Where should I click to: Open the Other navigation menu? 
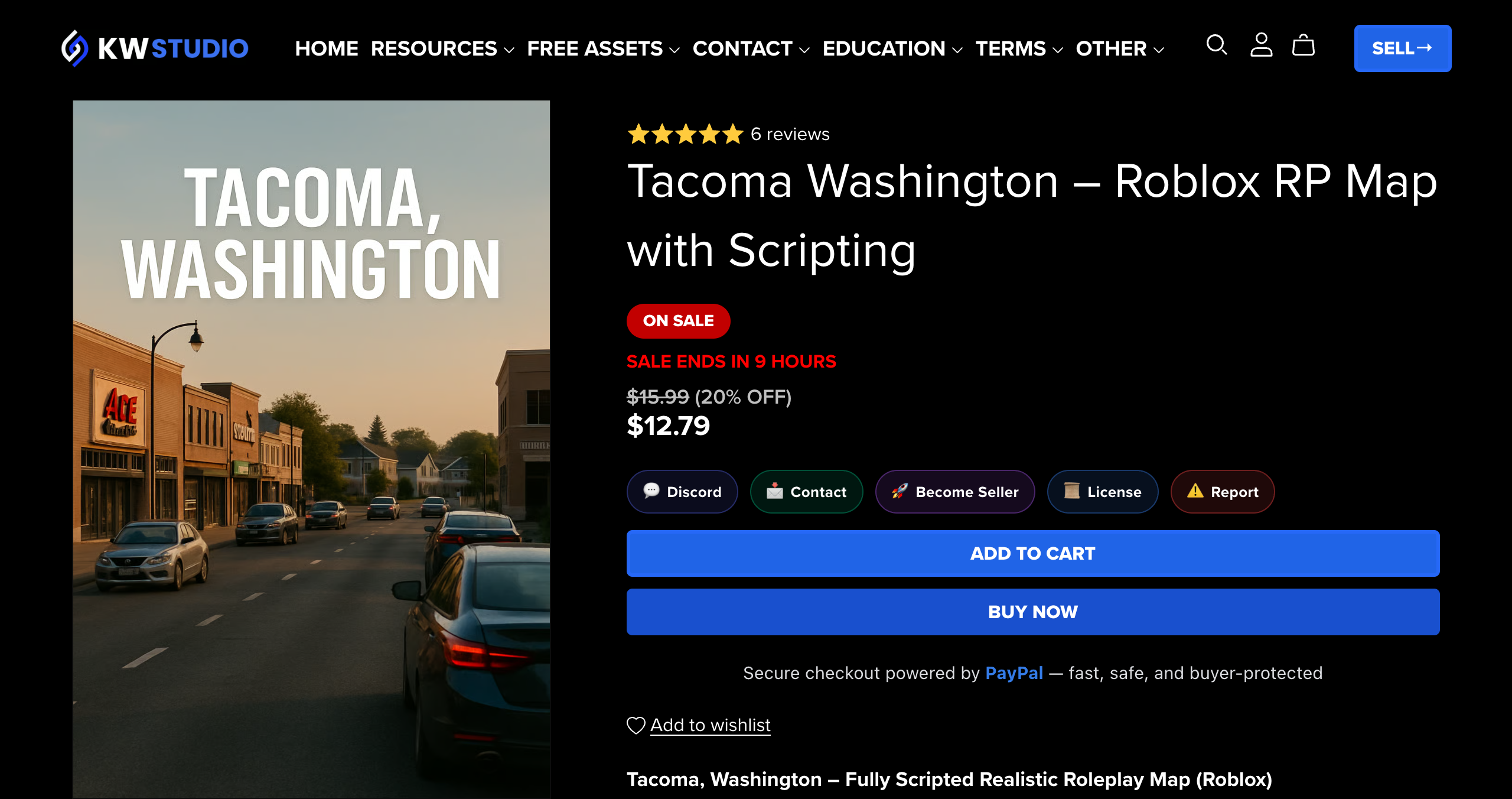1120,48
